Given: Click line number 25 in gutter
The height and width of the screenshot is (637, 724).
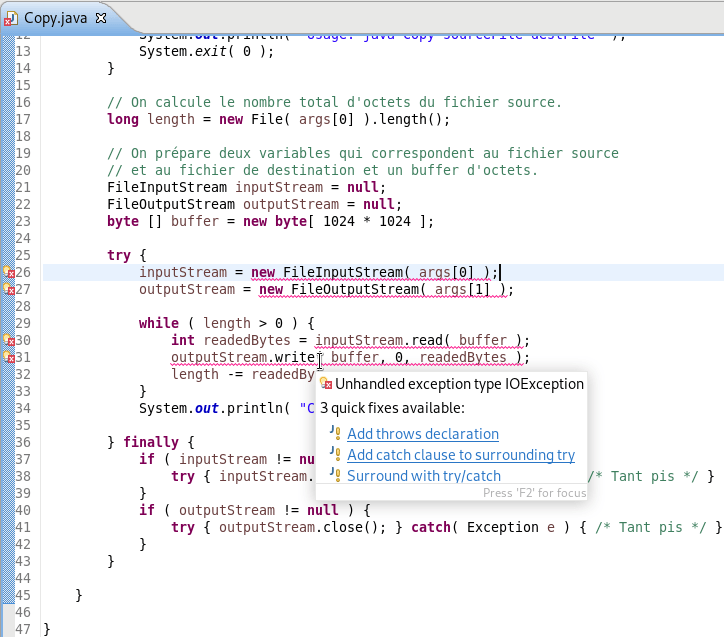Looking at the screenshot, I should (23, 255).
